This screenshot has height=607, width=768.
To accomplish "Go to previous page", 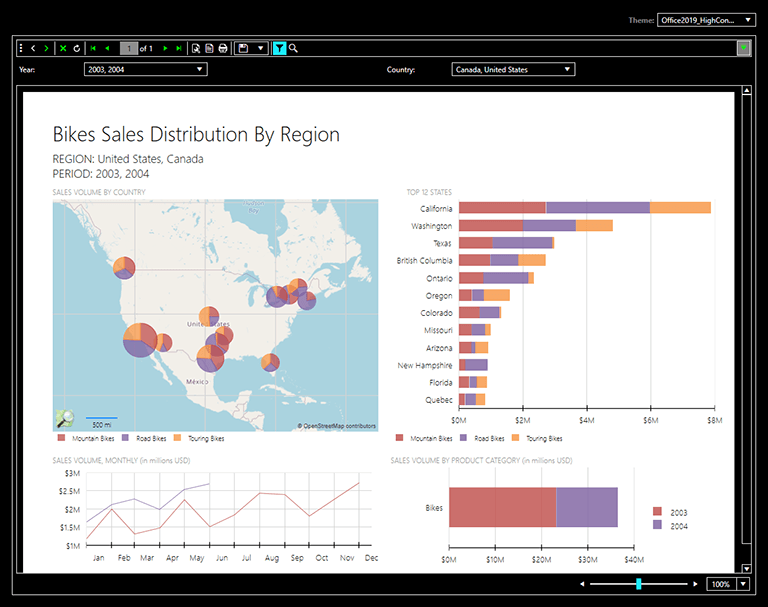I will [x=107, y=48].
